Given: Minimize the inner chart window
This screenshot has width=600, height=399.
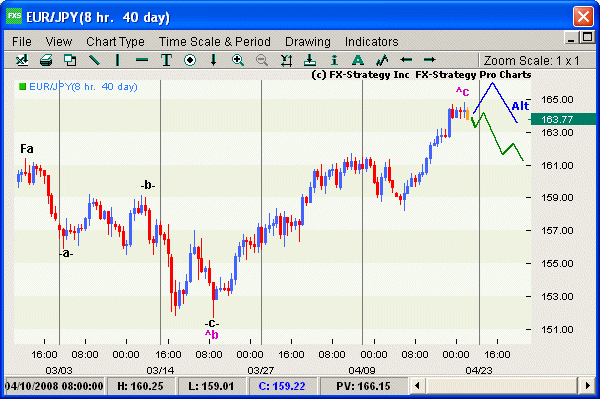Looking at the screenshot, I should pos(571,38).
